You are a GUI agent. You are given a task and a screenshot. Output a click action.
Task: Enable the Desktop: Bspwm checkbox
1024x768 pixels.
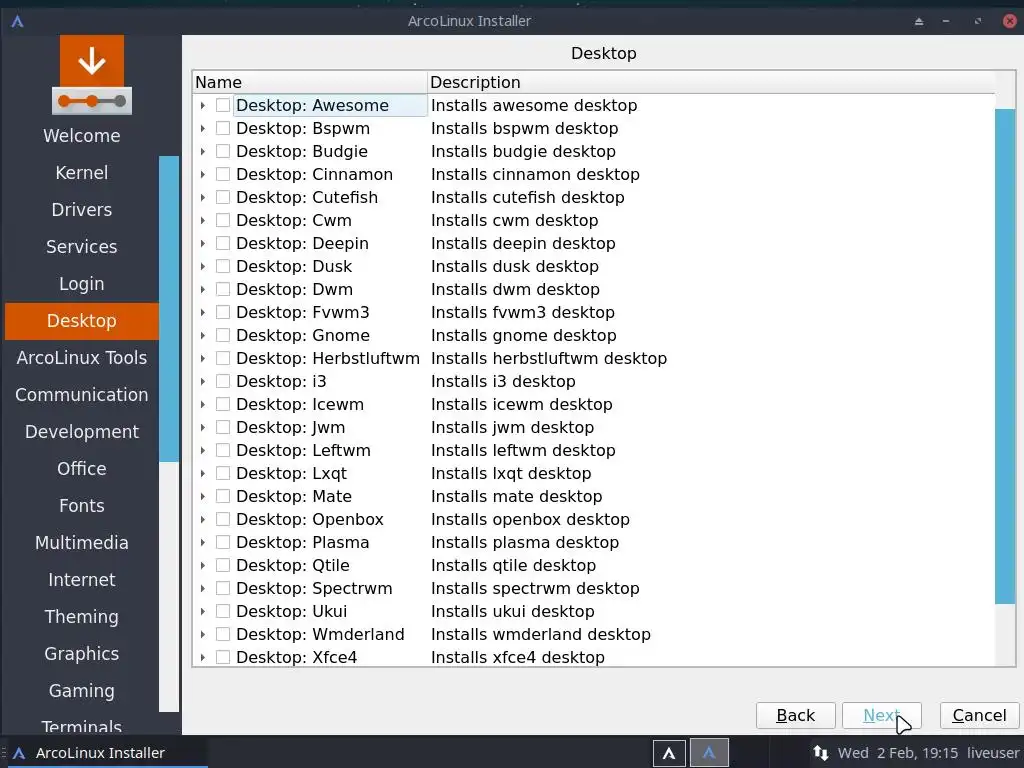point(223,128)
